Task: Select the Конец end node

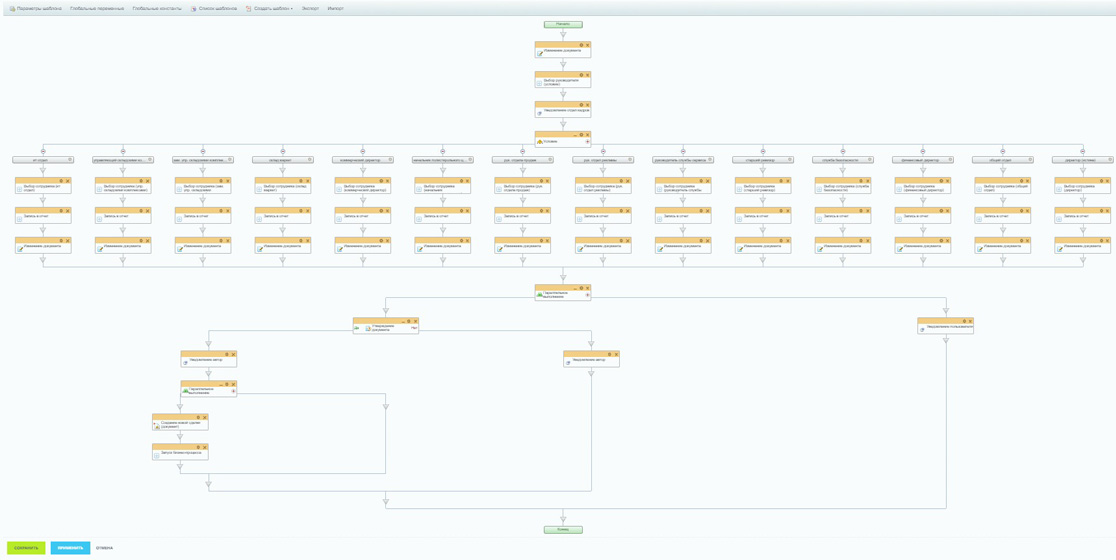Action: (563, 529)
